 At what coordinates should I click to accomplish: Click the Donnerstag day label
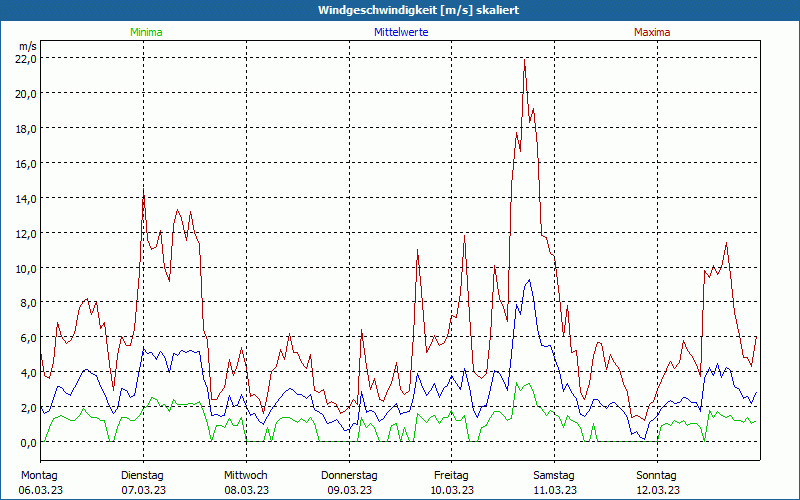click(x=349, y=476)
